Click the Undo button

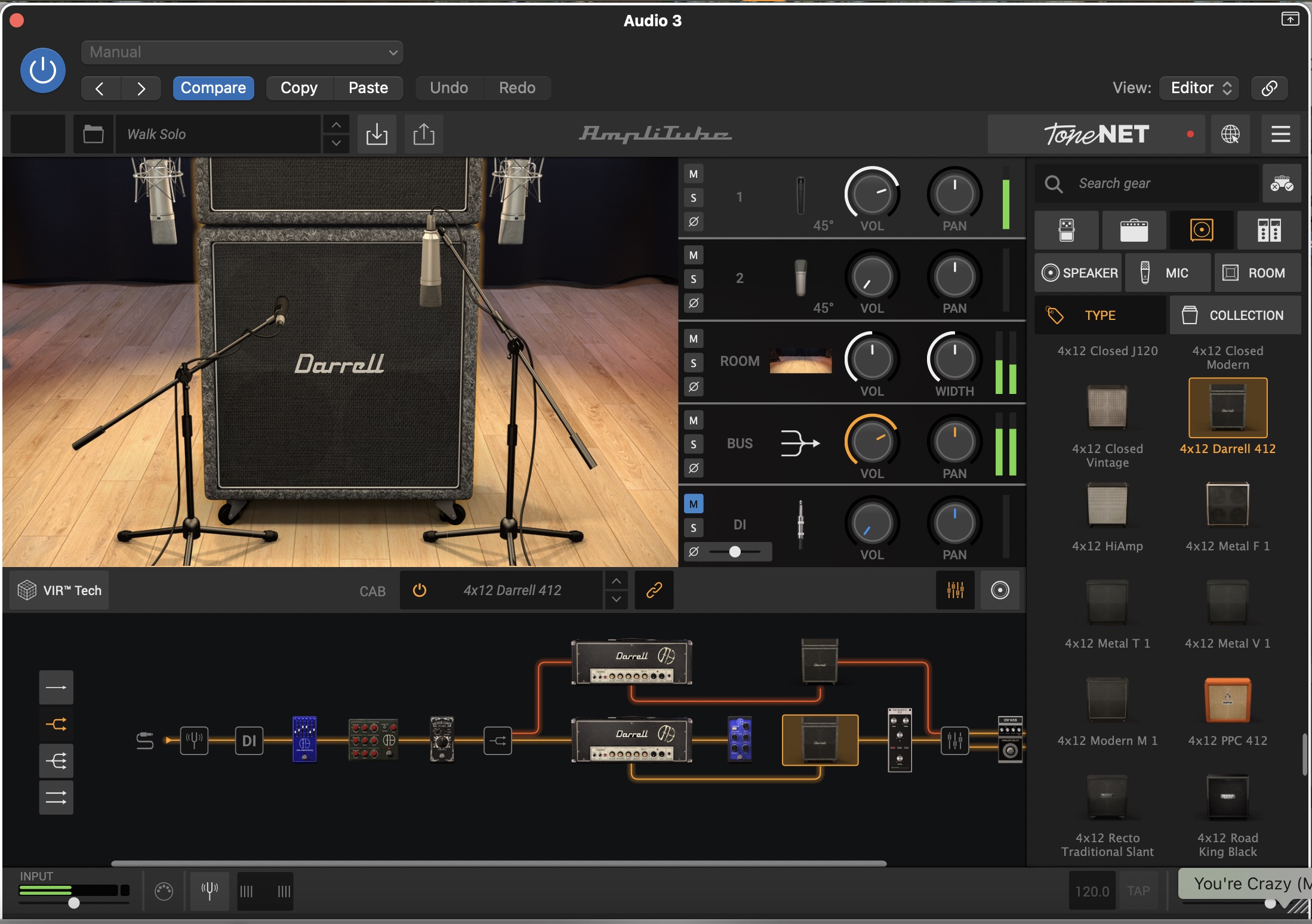[x=449, y=88]
